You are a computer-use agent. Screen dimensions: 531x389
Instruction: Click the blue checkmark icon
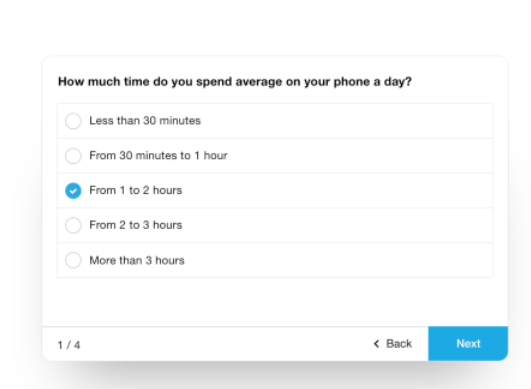click(73, 191)
